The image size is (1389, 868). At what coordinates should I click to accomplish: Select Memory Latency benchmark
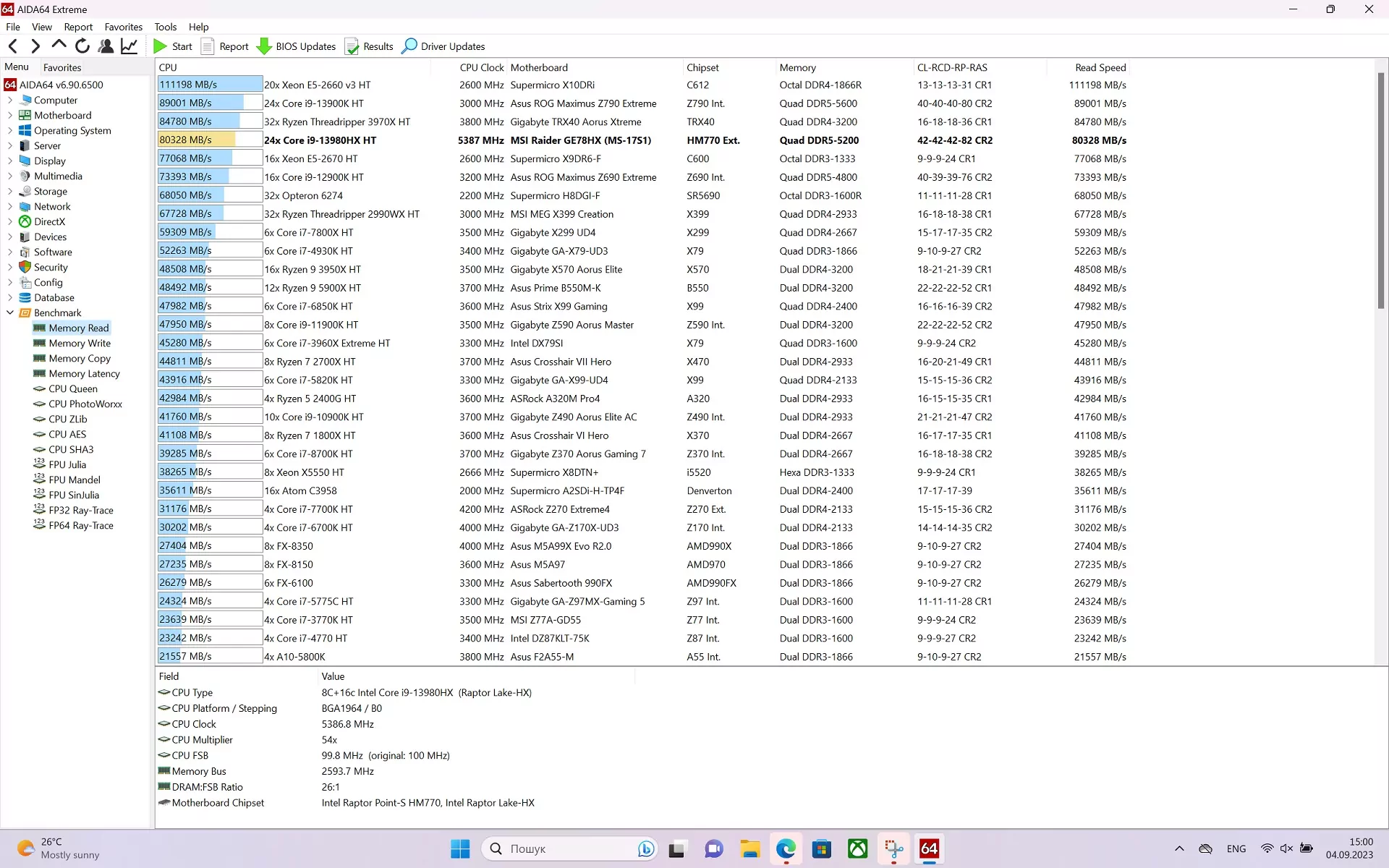pyautogui.click(x=84, y=374)
